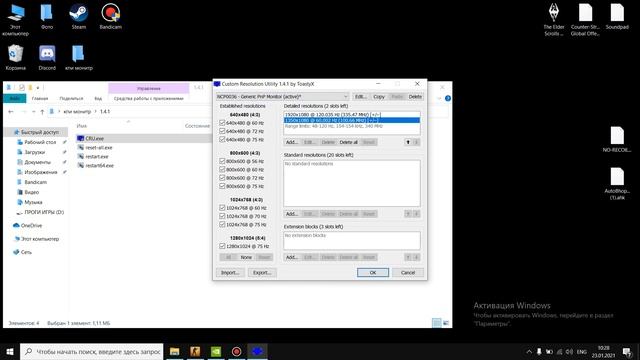Open the notification center icon
Viewport: 640px width, 360px height.
click(627, 351)
